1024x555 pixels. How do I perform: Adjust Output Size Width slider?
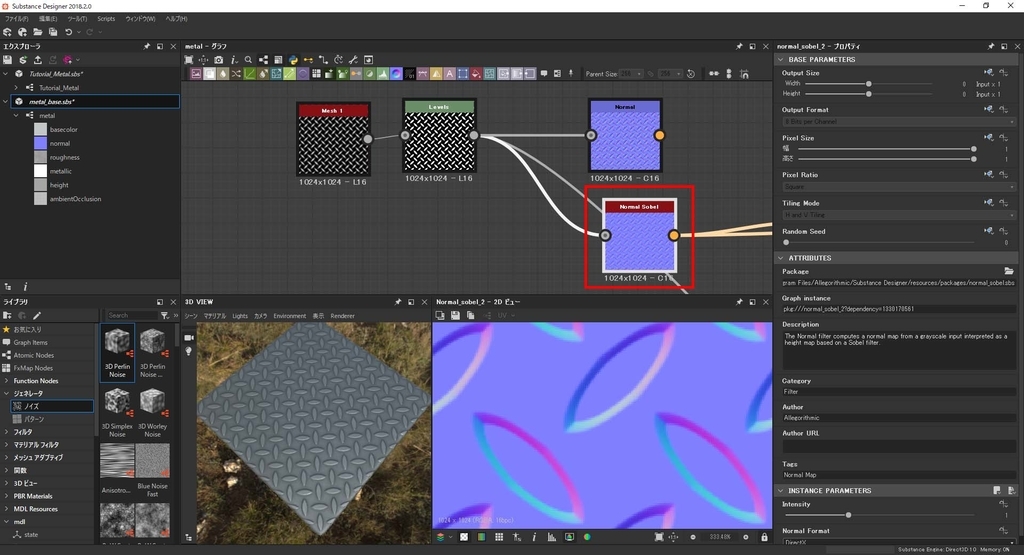click(869, 84)
